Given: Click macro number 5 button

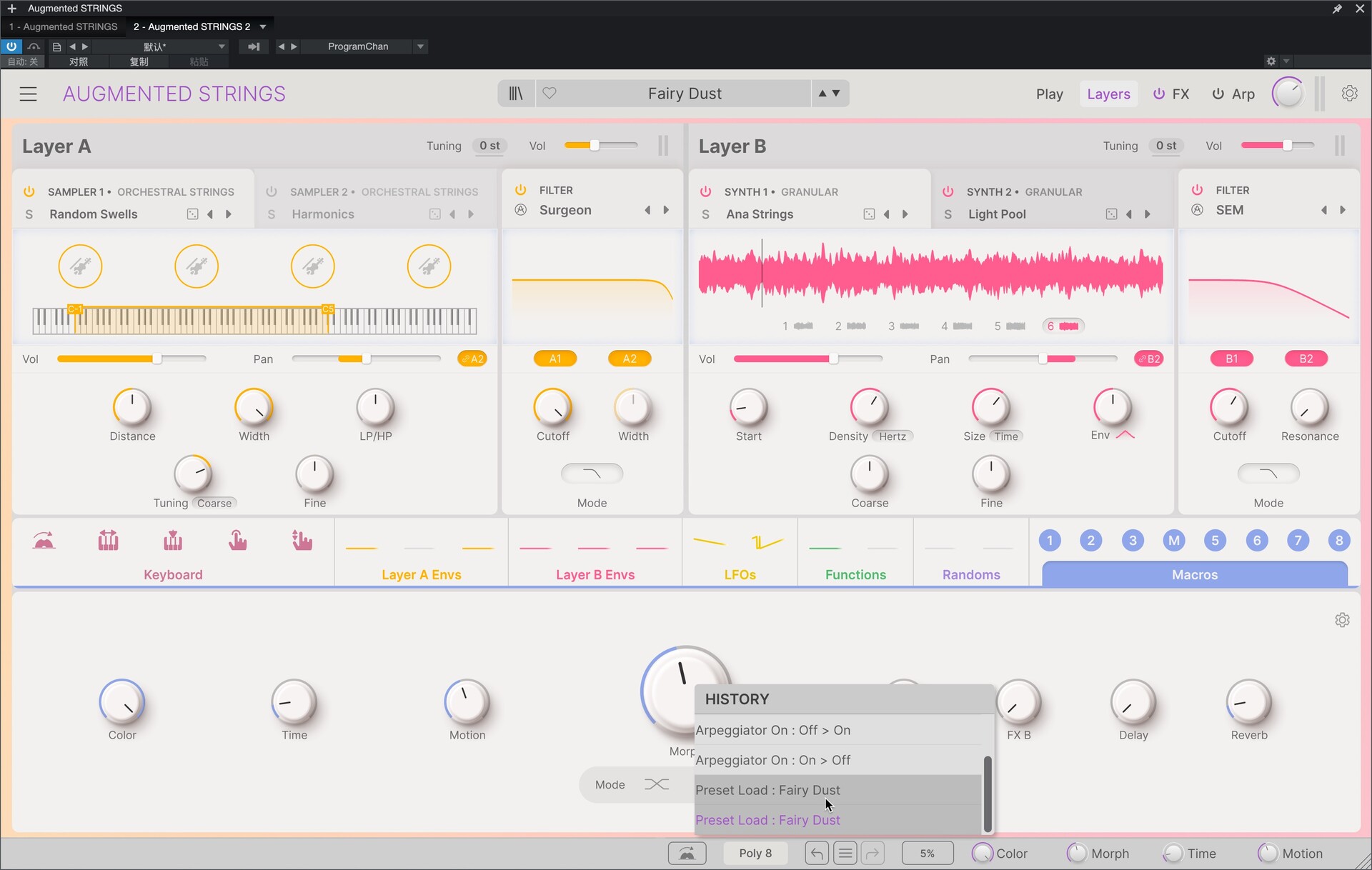Looking at the screenshot, I should coord(1215,541).
